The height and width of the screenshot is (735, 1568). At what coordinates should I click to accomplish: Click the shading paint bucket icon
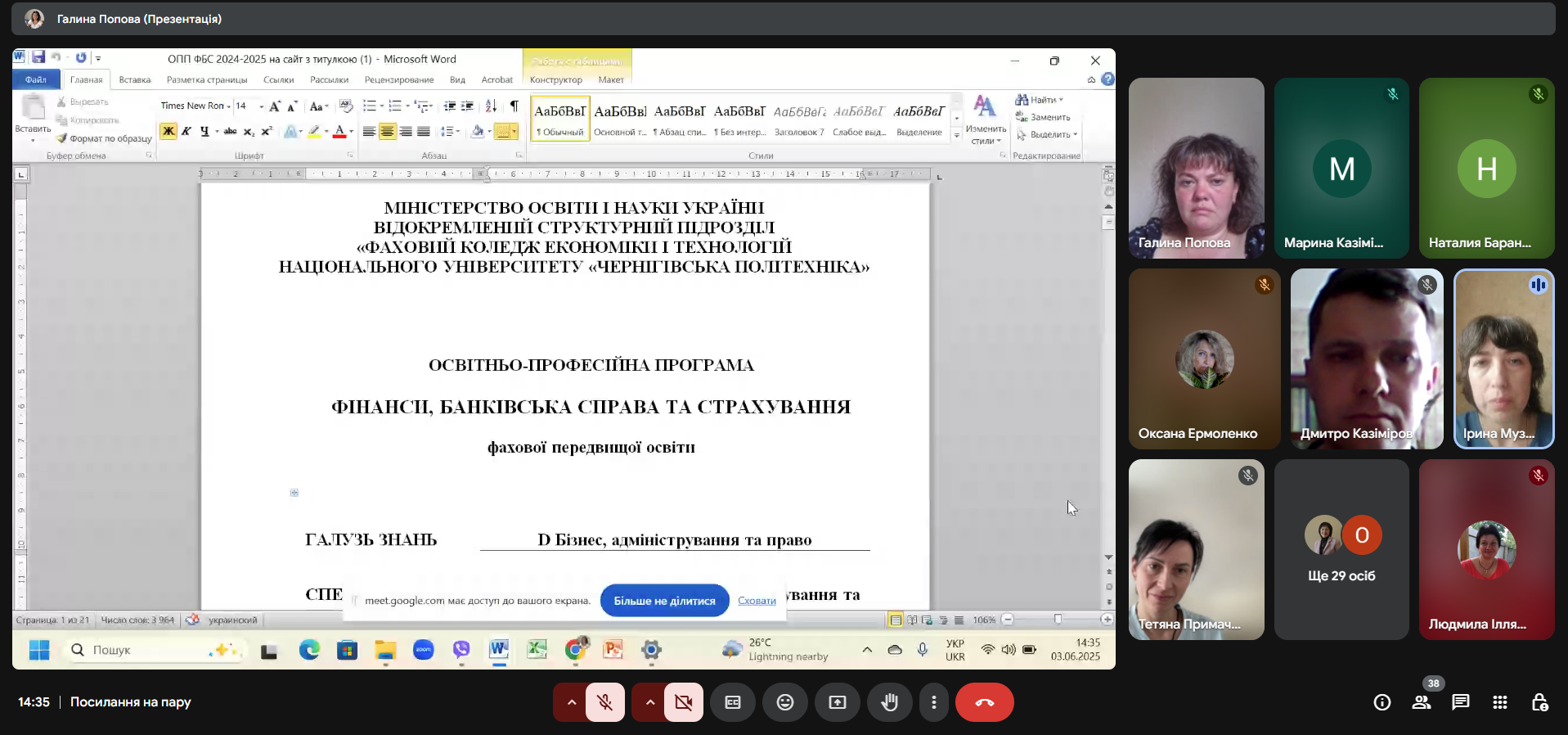click(x=478, y=131)
